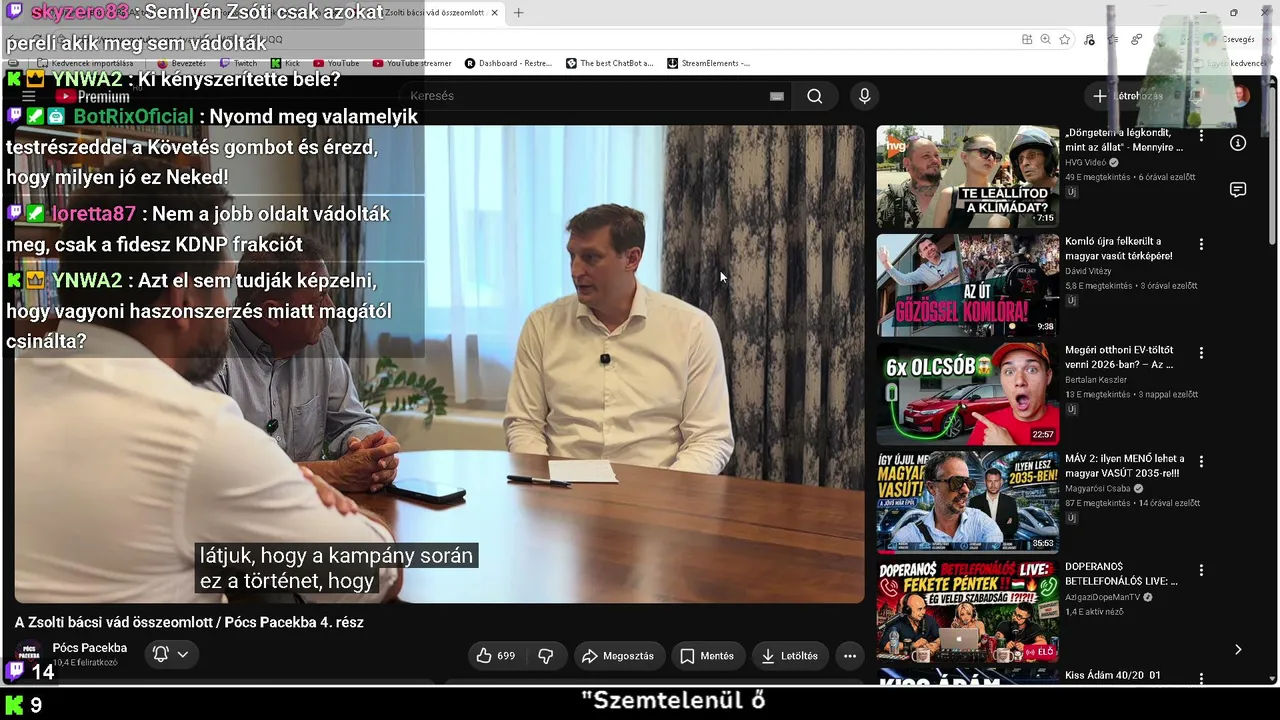The height and width of the screenshot is (720, 1280).
Task: Open the Bertalan Keszler channel link
Action: coord(1096,380)
